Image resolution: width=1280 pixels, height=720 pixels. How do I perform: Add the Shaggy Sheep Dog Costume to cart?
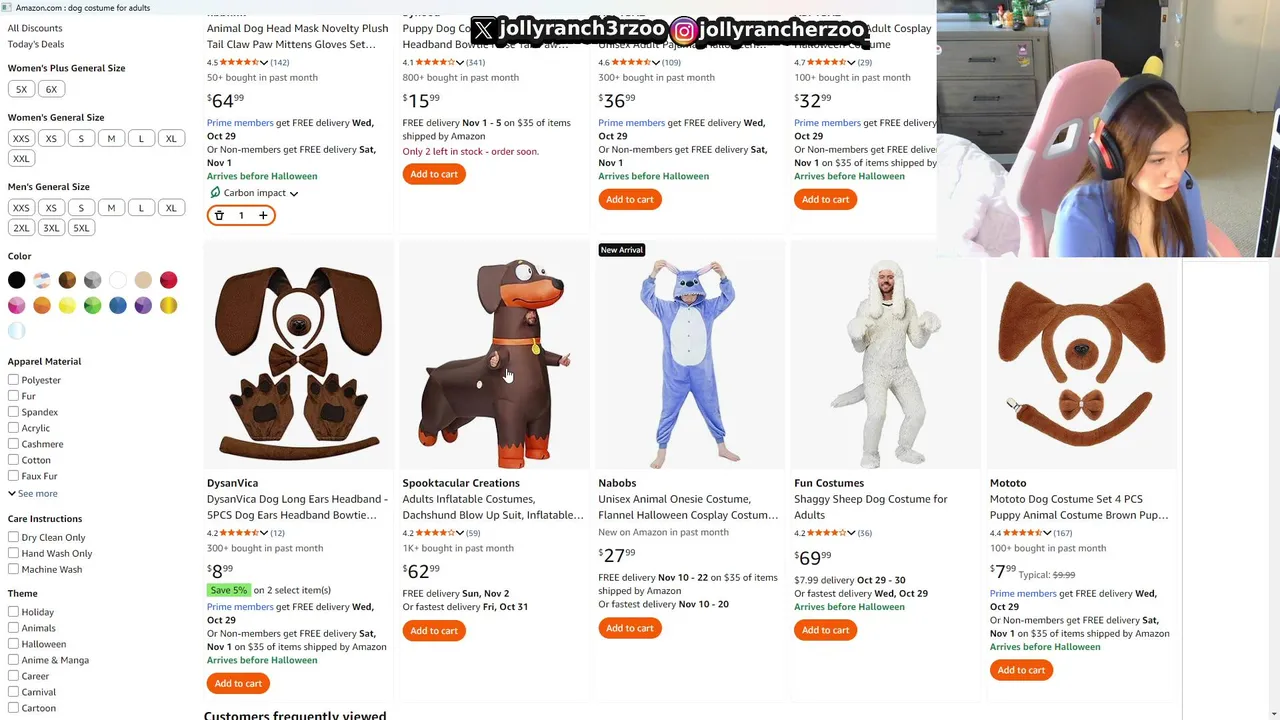pos(825,630)
